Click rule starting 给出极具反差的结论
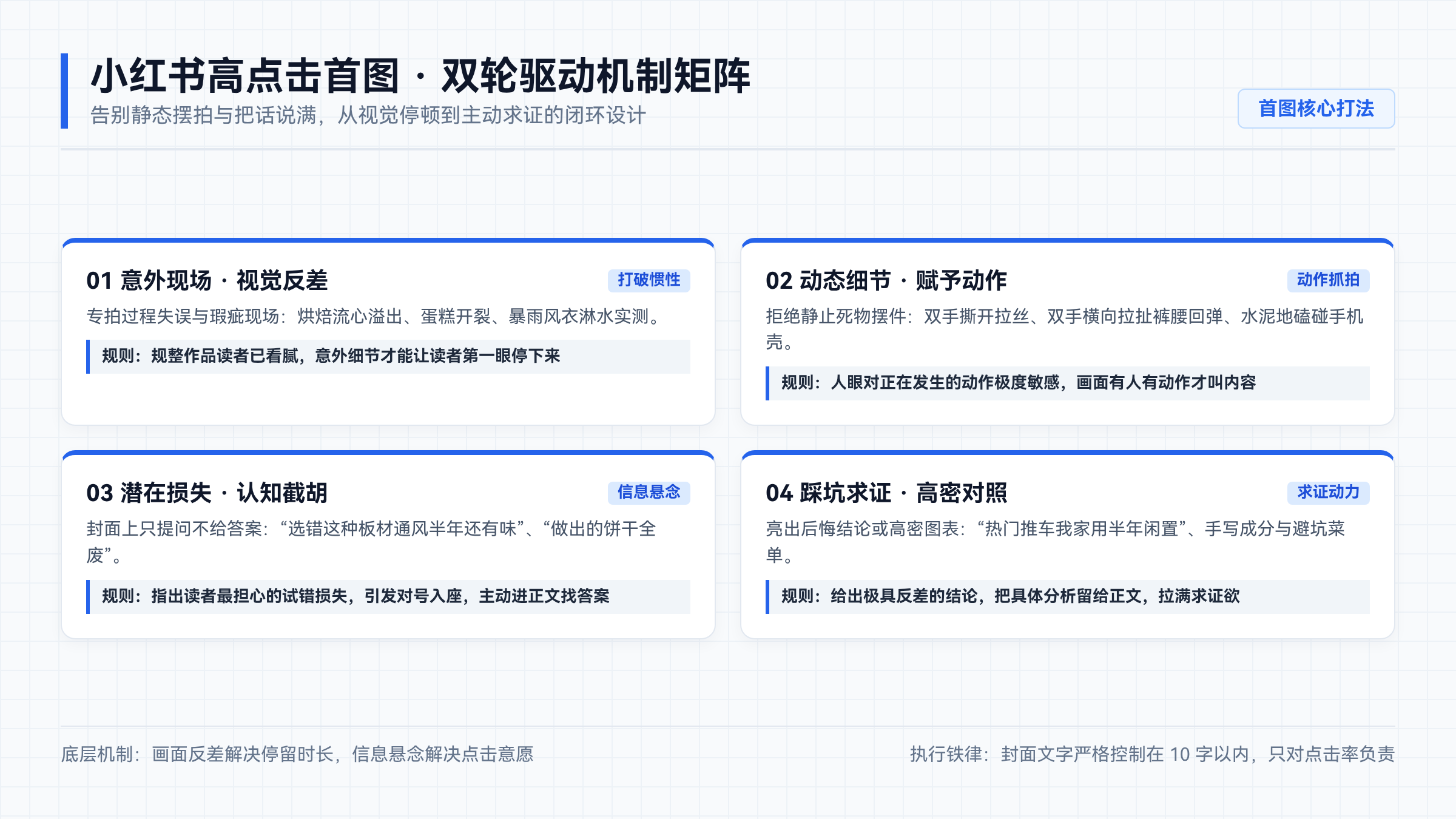Image resolution: width=1456 pixels, height=819 pixels. coord(1068,596)
